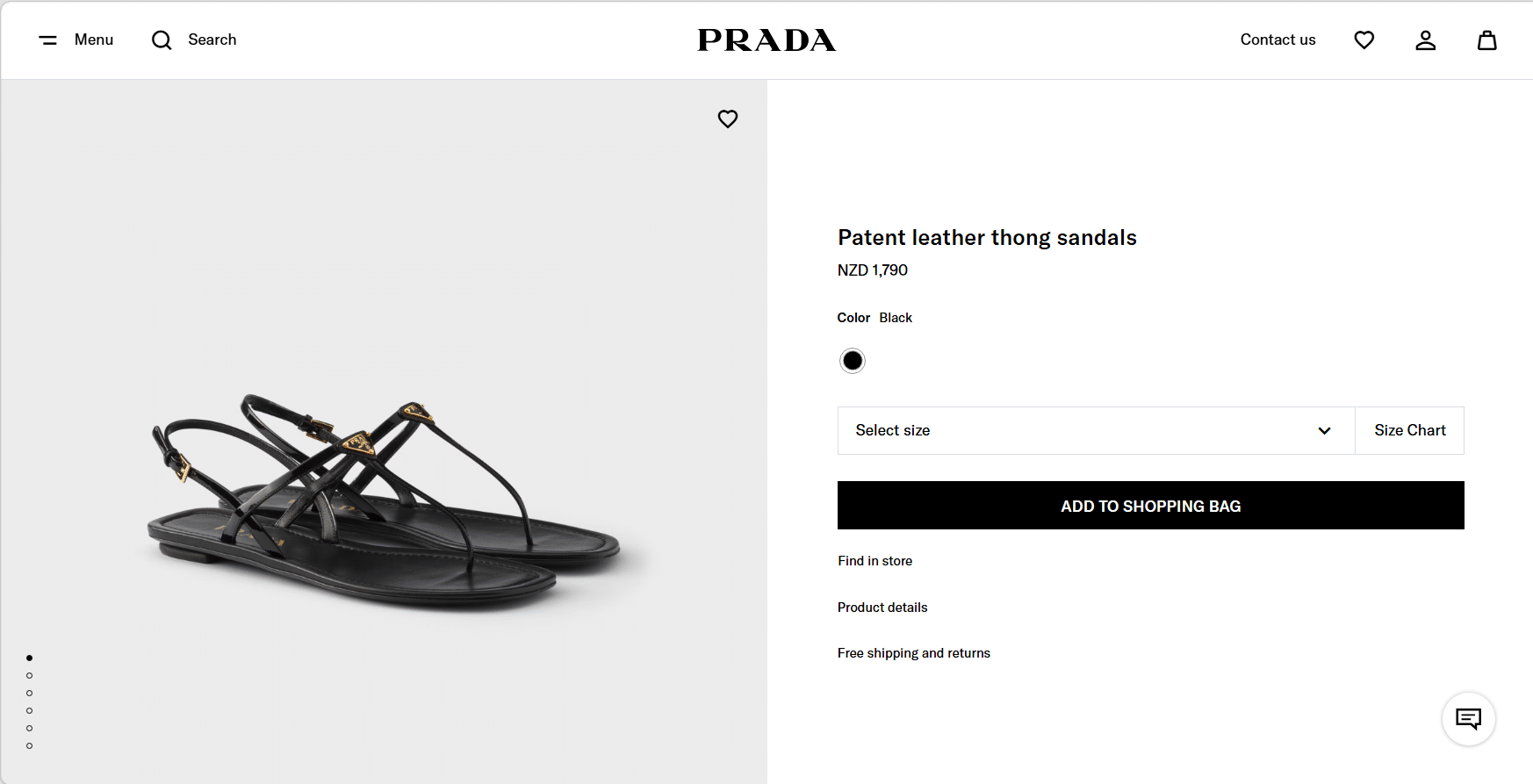Viewport: 1533px width, 784px height.
Task: Open the Size Chart
Action: (1409, 430)
